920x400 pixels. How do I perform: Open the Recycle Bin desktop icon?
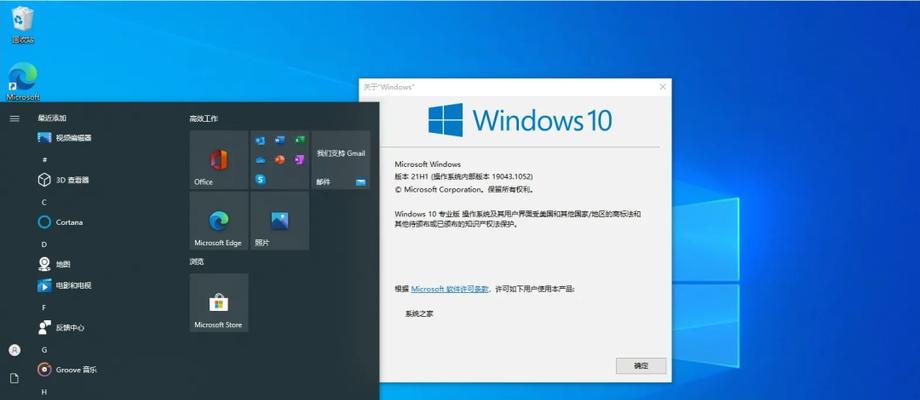click(x=22, y=25)
